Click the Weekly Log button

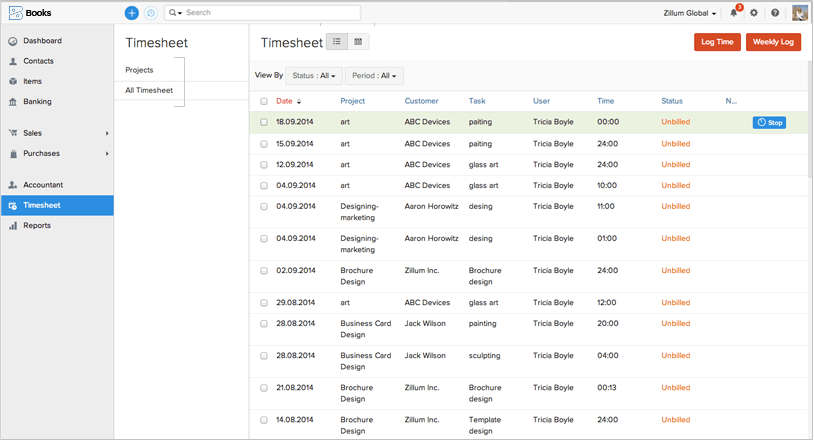click(773, 42)
